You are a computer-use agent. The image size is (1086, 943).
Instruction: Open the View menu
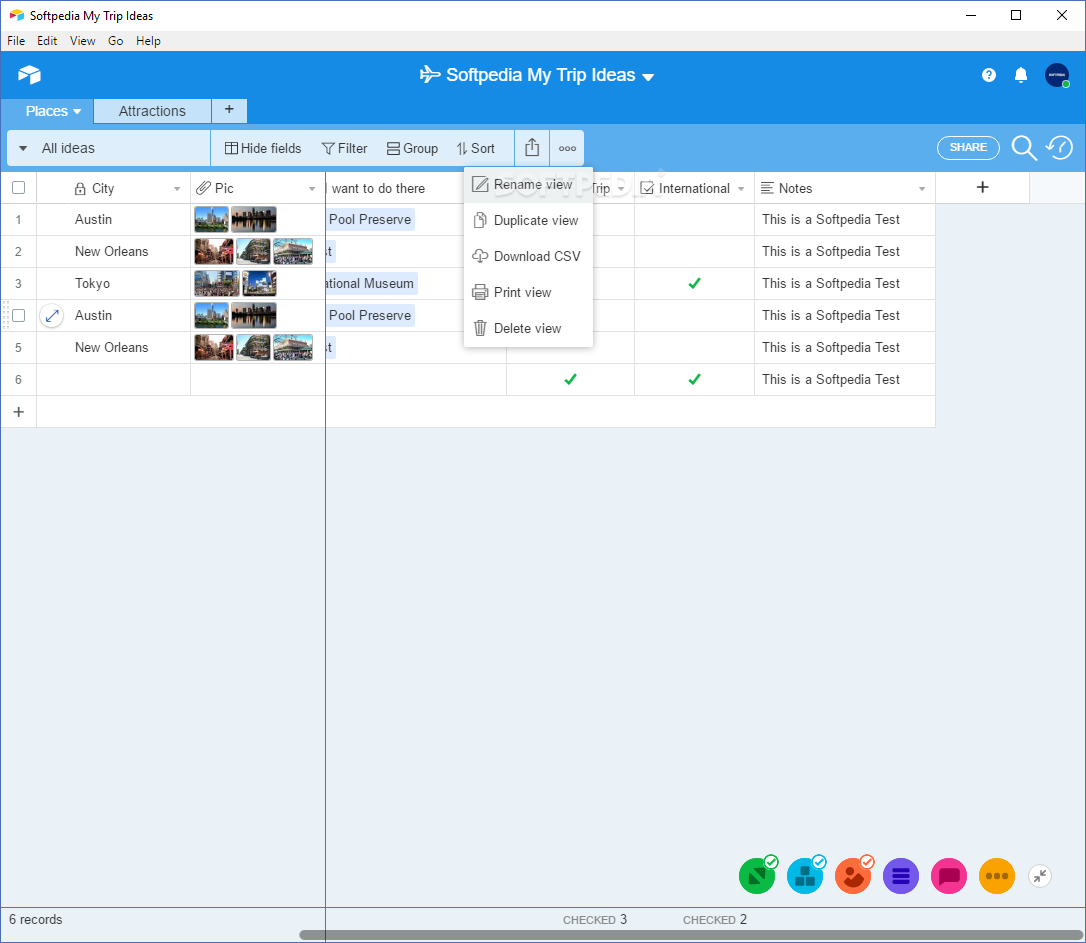coord(82,41)
